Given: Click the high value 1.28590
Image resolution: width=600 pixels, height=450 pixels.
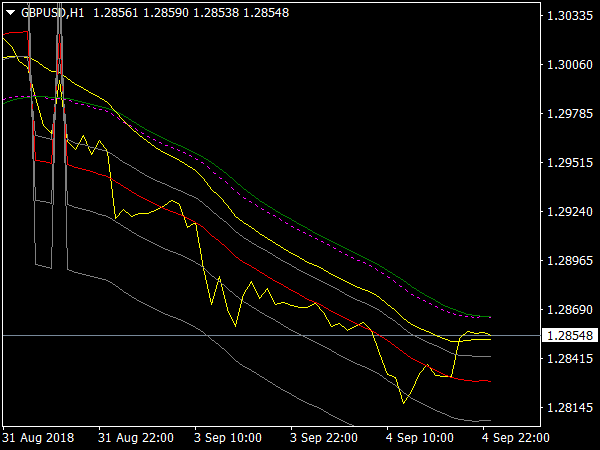Looking at the screenshot, I should (x=166, y=13).
